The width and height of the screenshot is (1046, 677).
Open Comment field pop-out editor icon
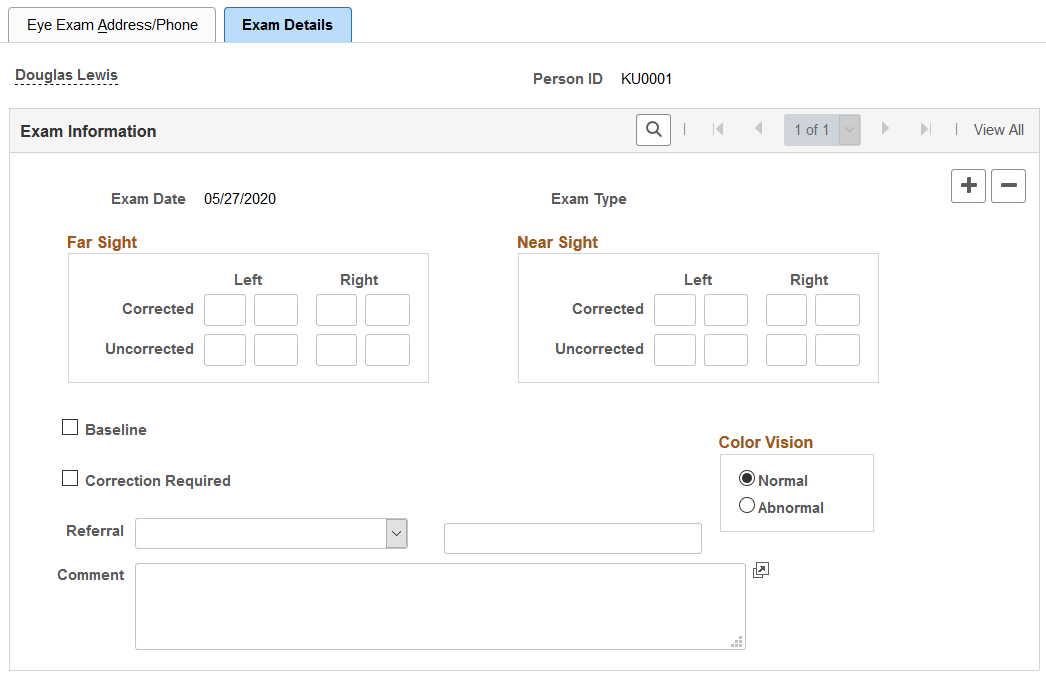[x=760, y=570]
